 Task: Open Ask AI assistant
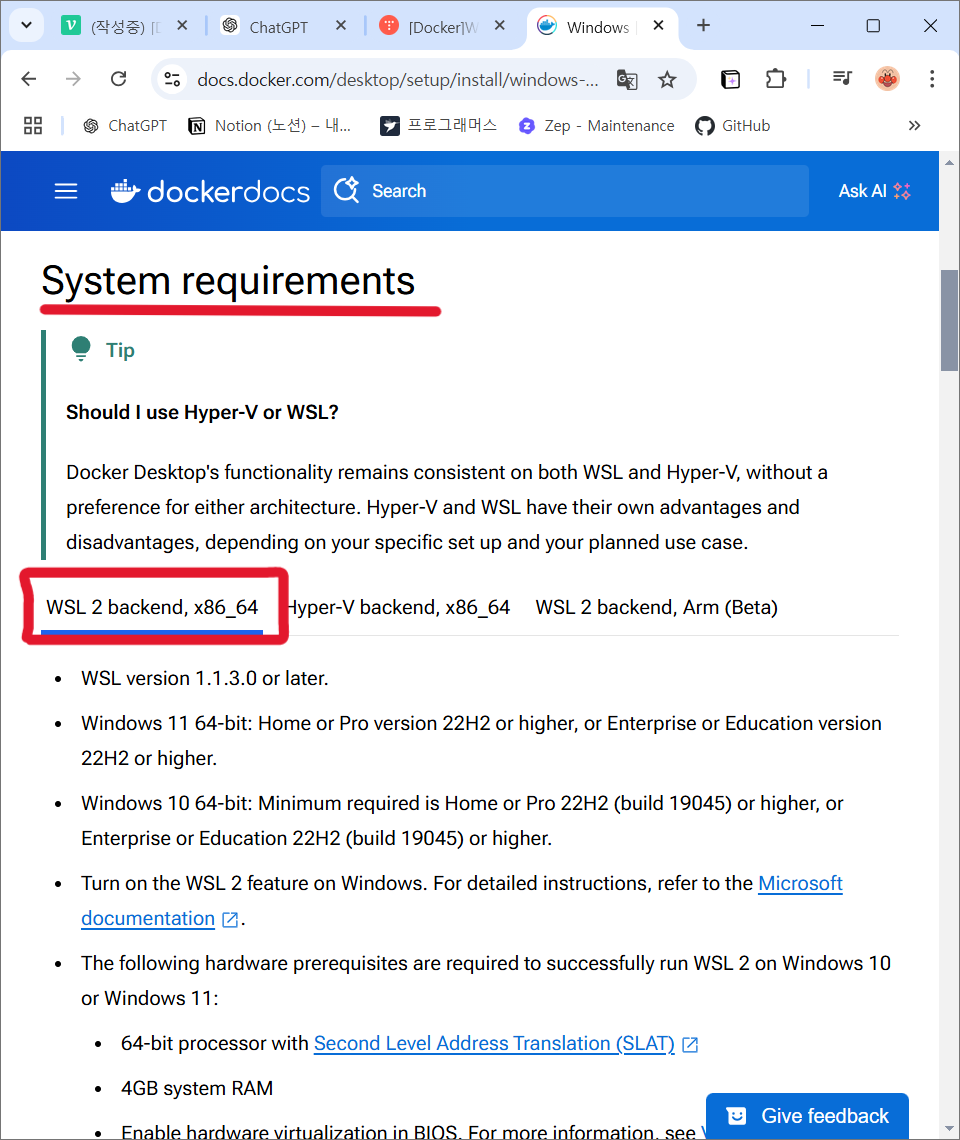[x=874, y=191]
